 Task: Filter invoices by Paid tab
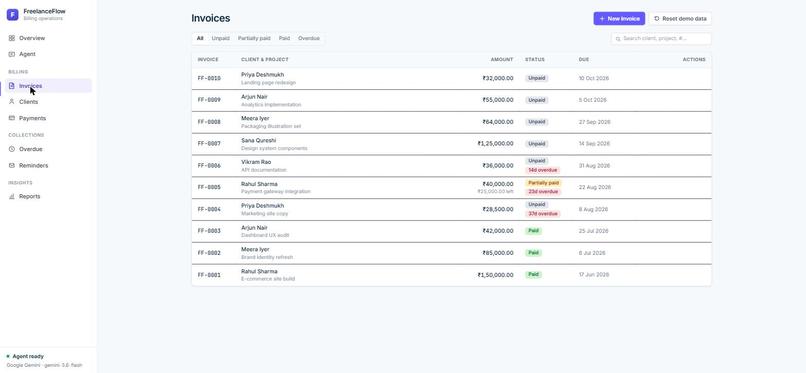pos(284,39)
